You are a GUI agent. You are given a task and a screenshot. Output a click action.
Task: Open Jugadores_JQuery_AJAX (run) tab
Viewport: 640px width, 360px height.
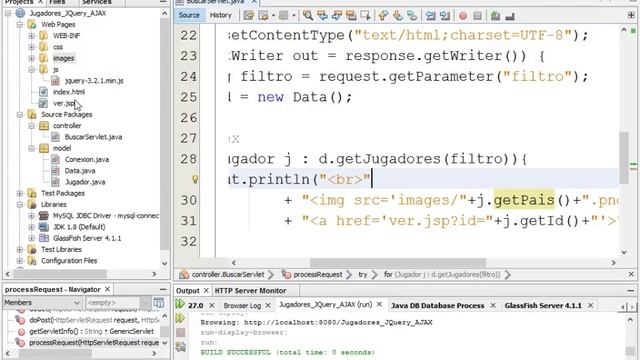(325, 304)
